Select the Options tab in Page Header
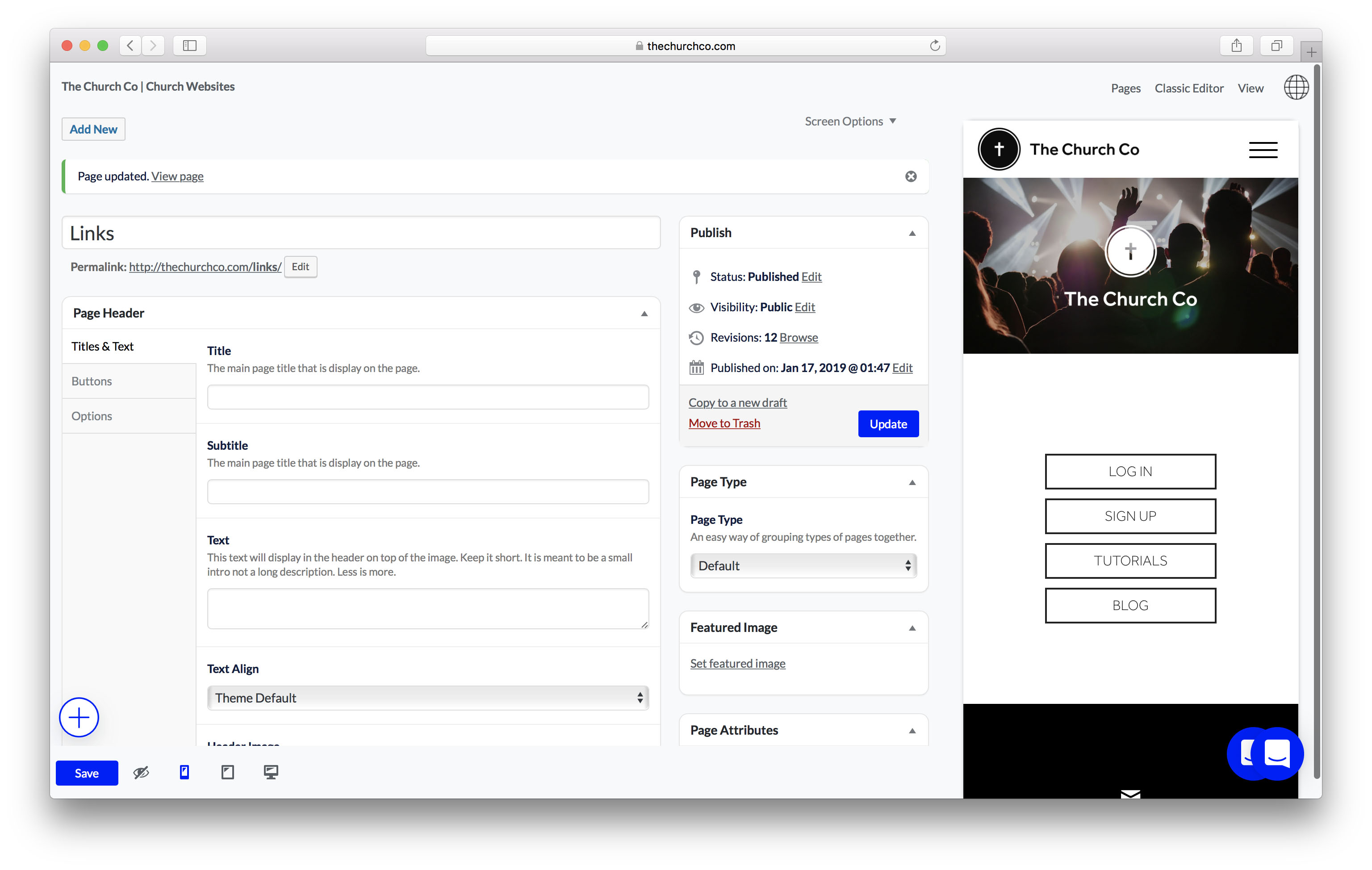This screenshot has width=1372, height=870. 92,416
